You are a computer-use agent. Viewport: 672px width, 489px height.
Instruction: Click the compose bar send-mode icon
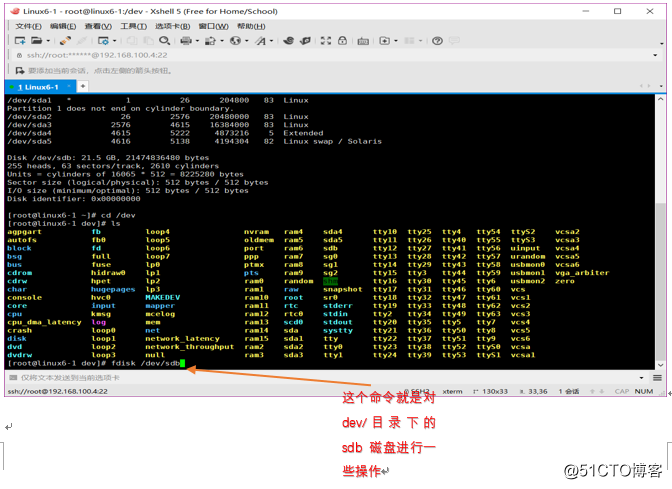pyautogui.click(x=13, y=378)
